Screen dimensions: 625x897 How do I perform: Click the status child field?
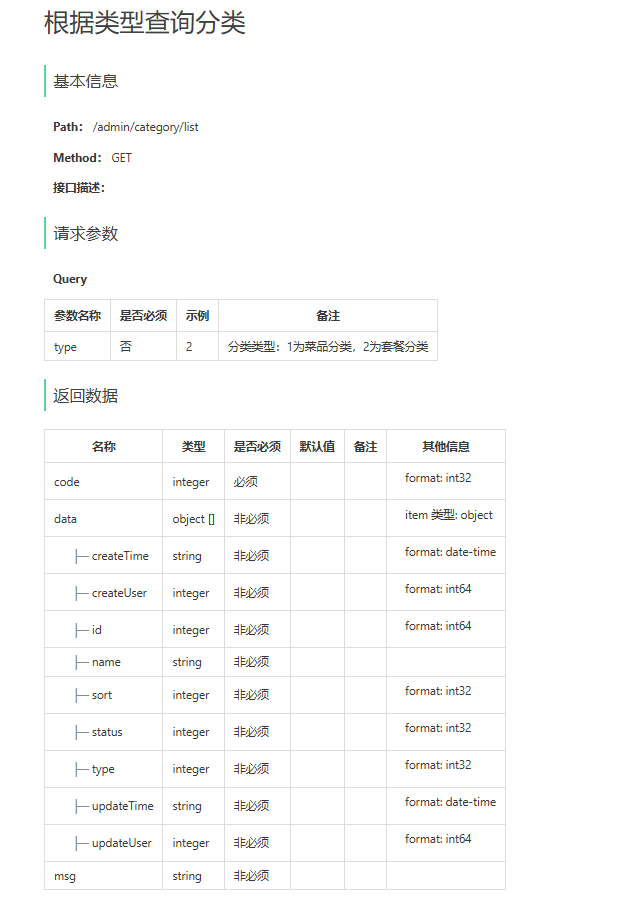pos(107,731)
